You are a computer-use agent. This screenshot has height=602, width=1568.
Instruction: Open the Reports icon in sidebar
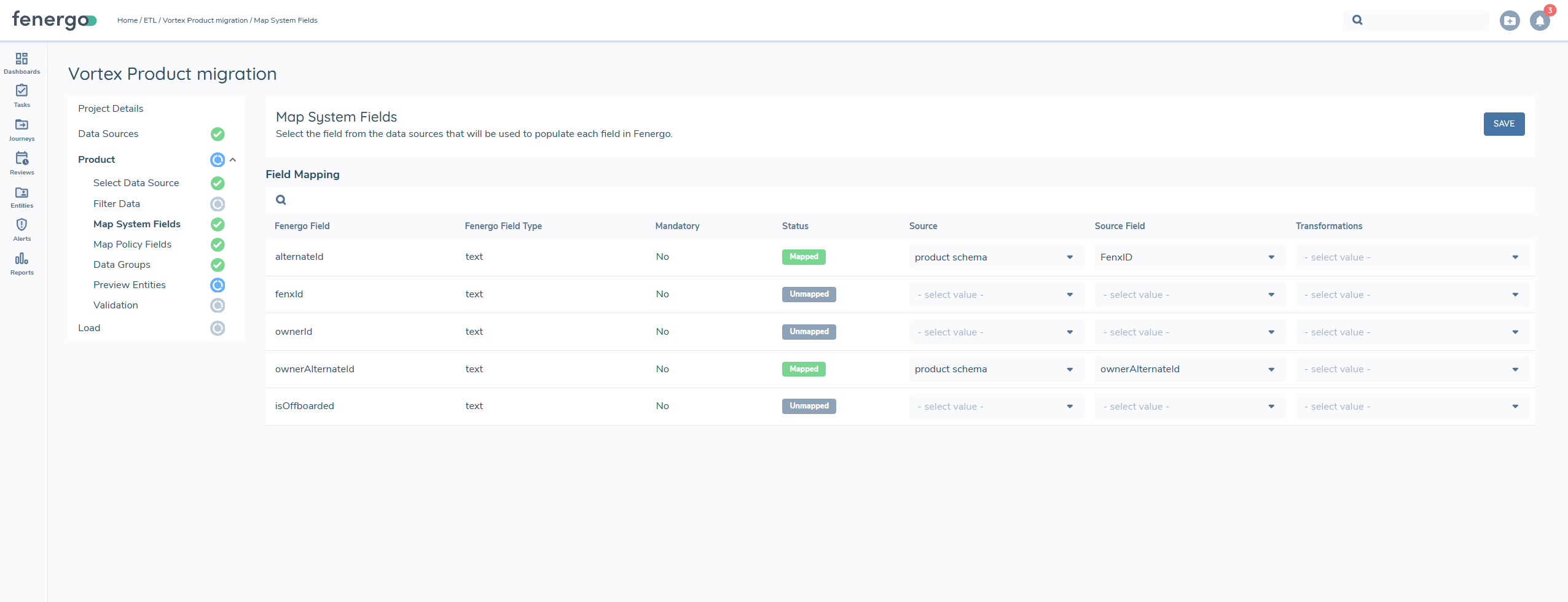pos(22,259)
